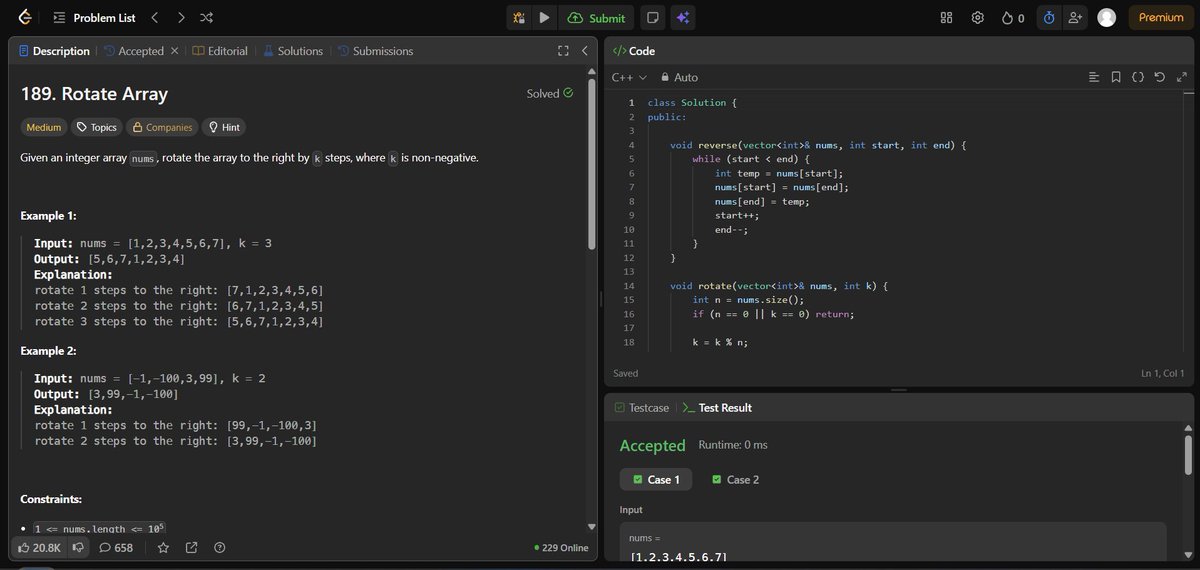Click the debugger bug icon
1200x570 pixels.
pyautogui.click(x=519, y=18)
